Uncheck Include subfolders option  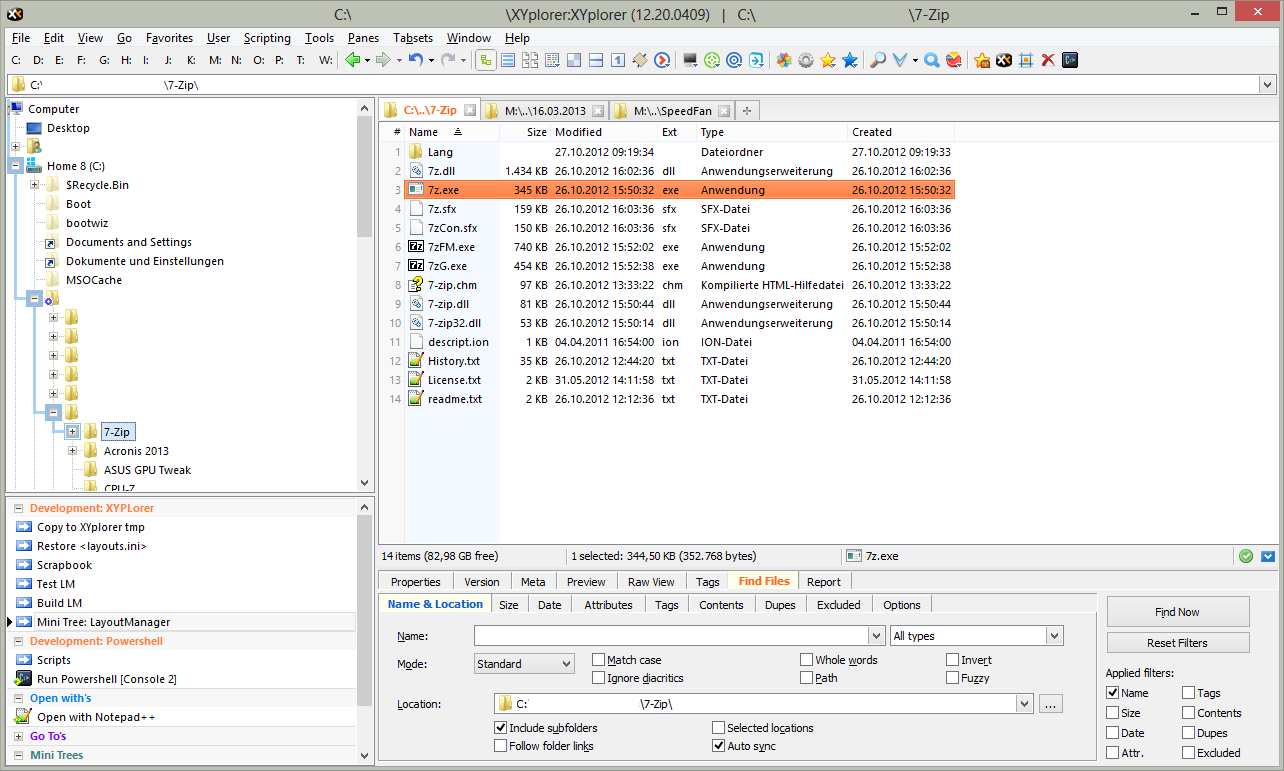coord(501,728)
